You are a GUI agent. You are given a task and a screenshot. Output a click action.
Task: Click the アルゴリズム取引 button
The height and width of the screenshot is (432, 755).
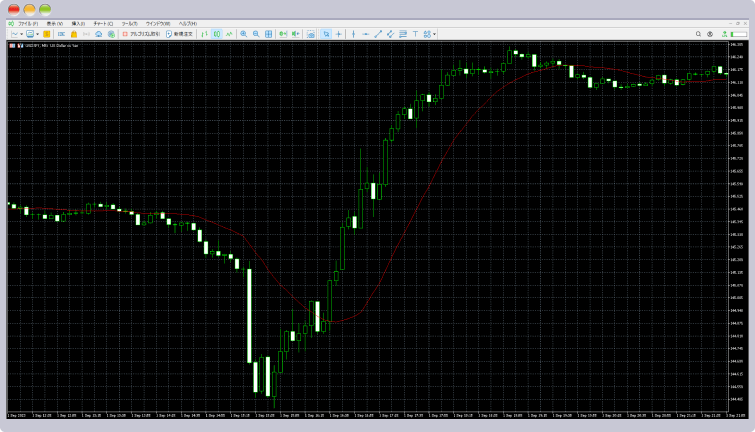141,34
